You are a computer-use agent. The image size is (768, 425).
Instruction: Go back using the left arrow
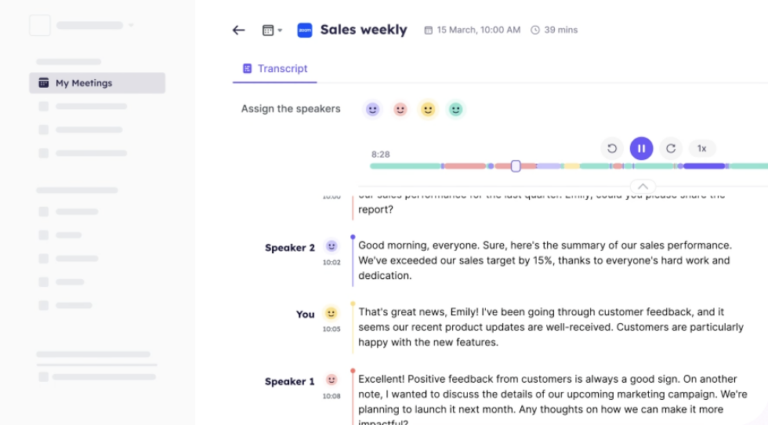[238, 30]
